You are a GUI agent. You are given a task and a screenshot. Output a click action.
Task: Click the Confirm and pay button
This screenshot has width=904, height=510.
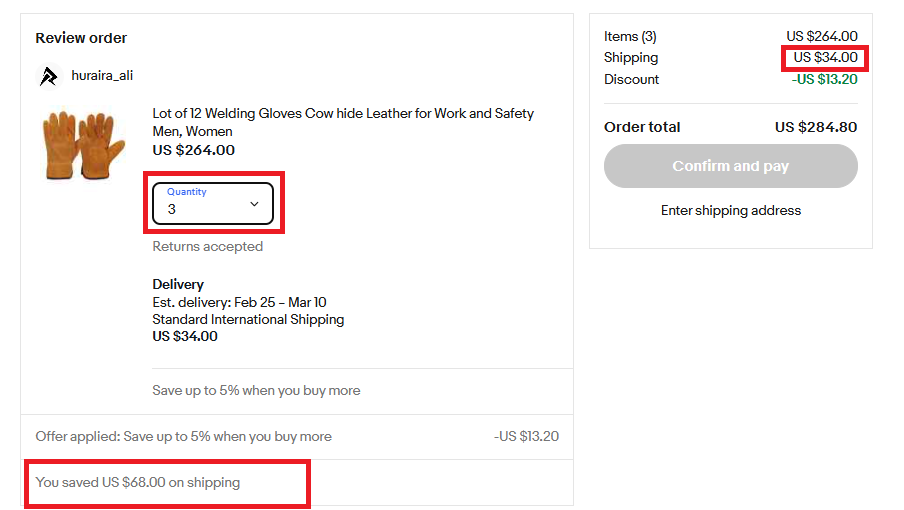tap(730, 166)
